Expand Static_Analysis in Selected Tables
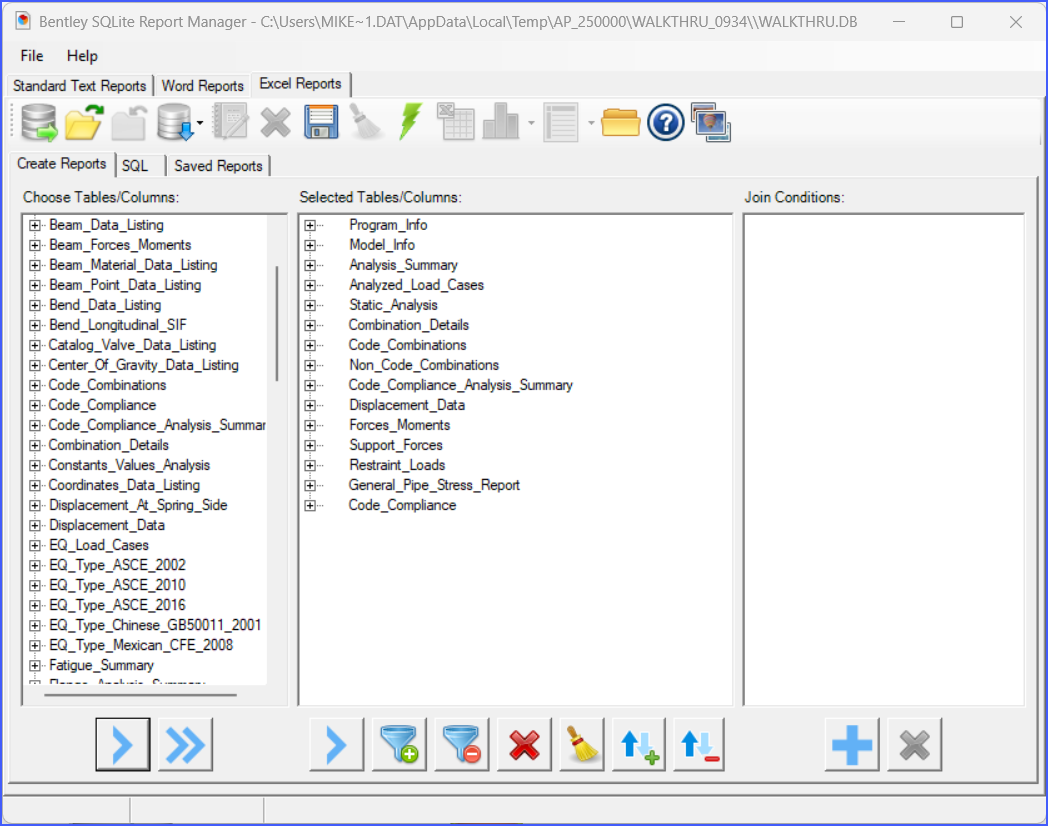1048x826 pixels. 310,305
